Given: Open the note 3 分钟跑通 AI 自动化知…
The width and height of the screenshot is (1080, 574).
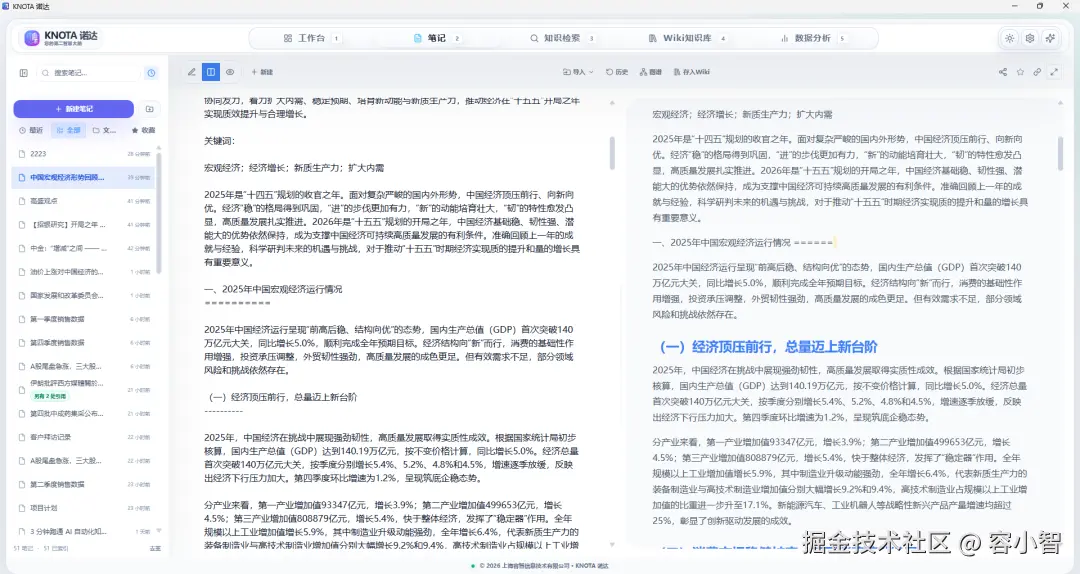Looking at the screenshot, I should point(85,531).
